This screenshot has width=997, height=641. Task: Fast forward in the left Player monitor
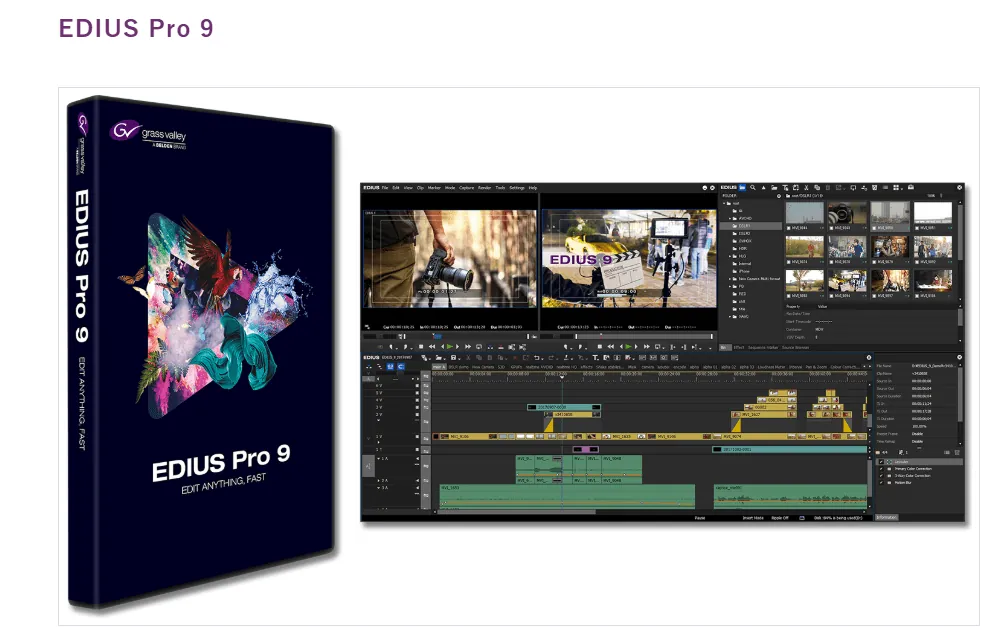click(x=468, y=347)
